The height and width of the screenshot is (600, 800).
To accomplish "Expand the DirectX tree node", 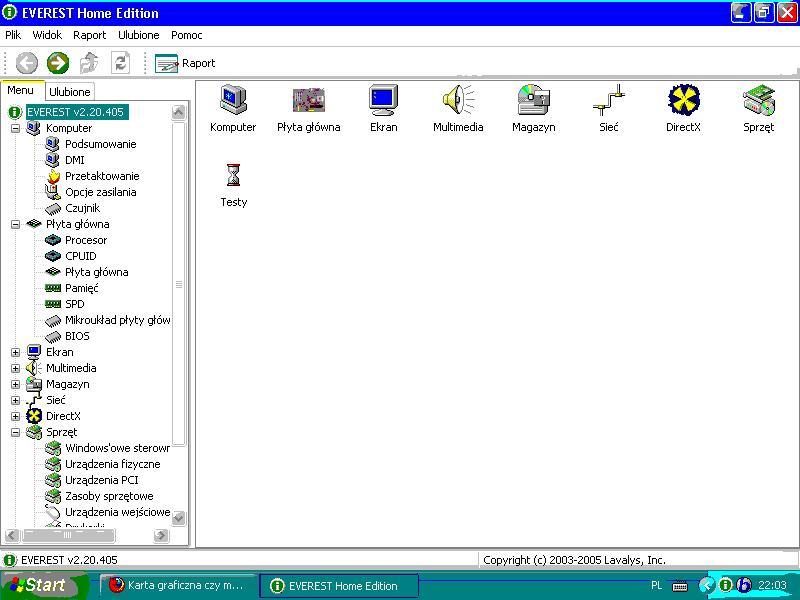I will 15,416.
